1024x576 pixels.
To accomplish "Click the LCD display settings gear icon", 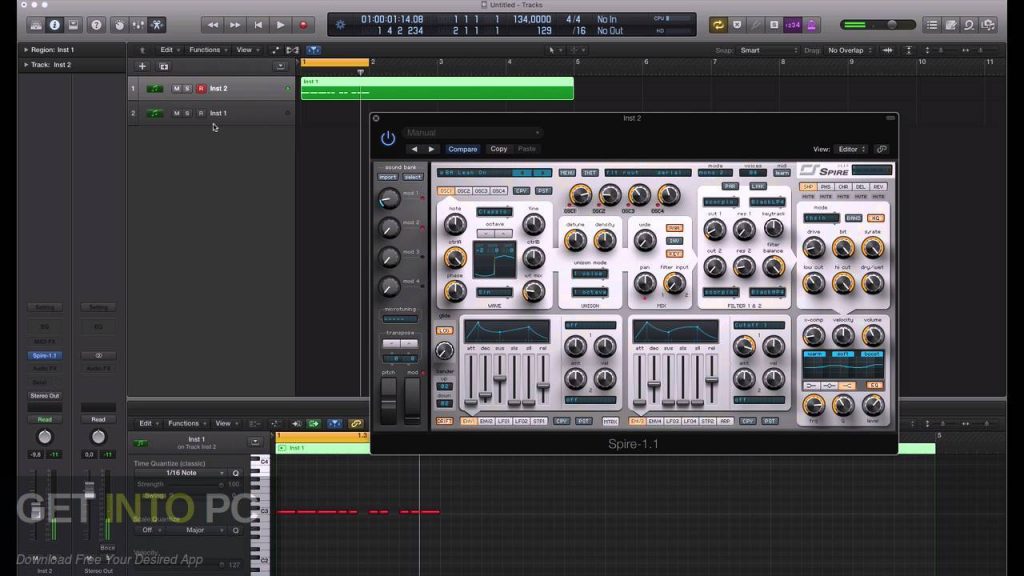I will click(340, 25).
